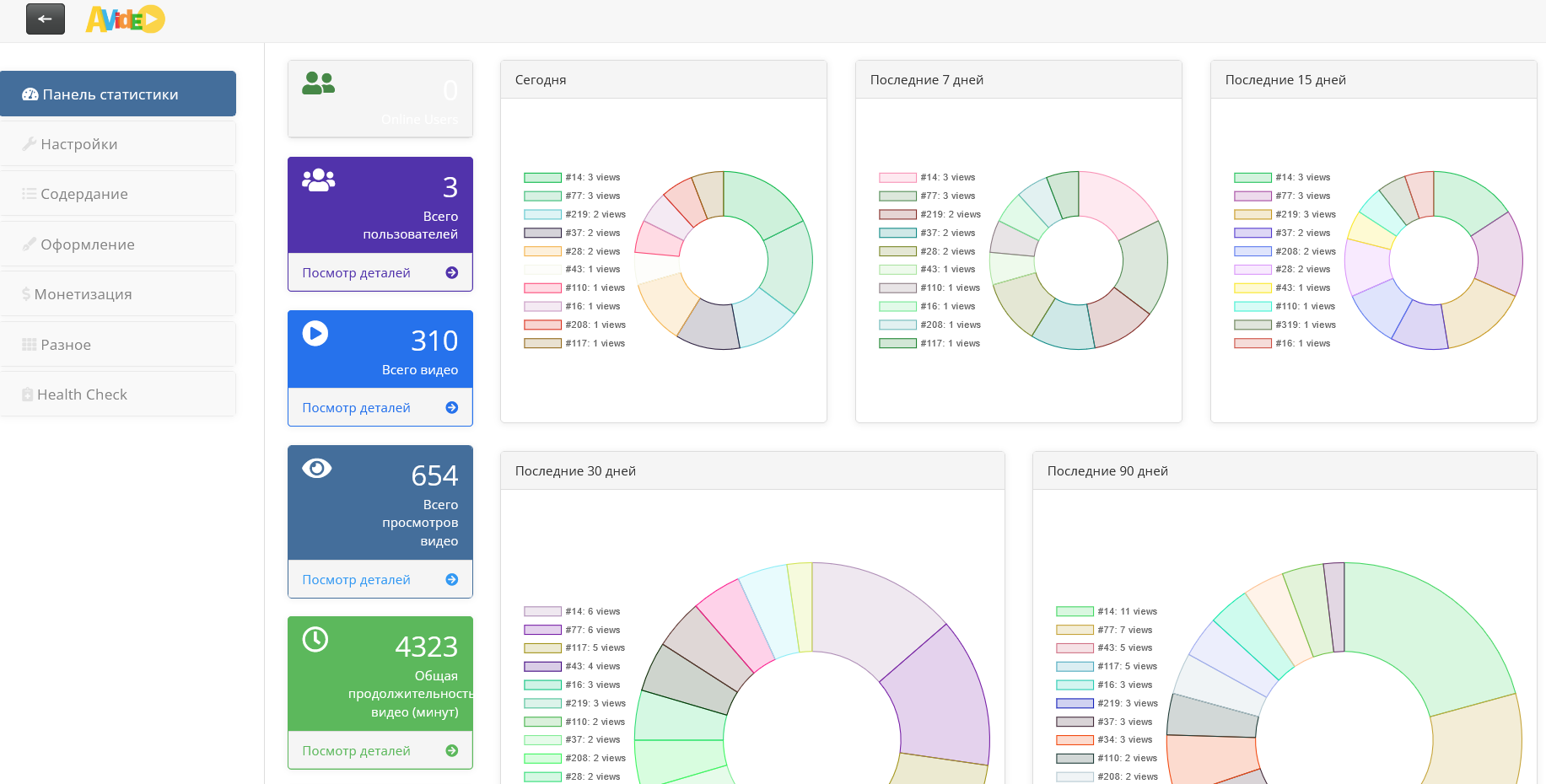This screenshot has height=784, width=1546.
Task: Click the AVideo logo
Action: click(125, 19)
